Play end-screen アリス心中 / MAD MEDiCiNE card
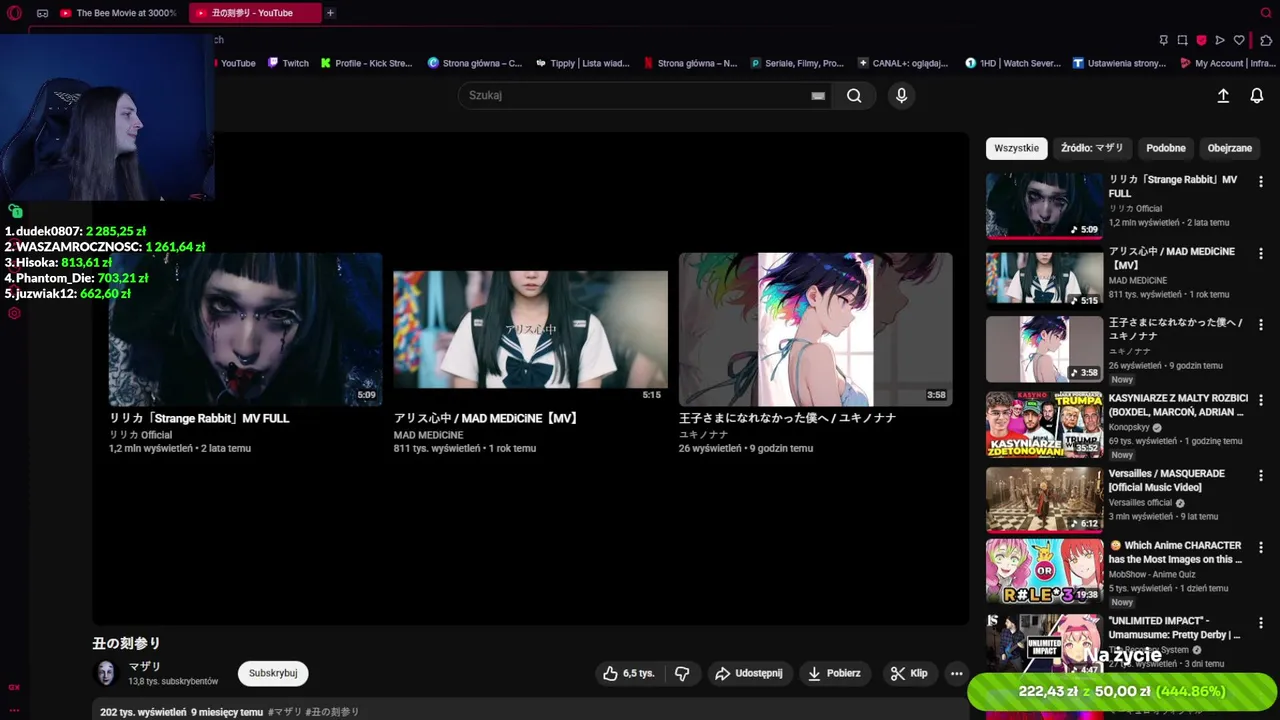The height and width of the screenshot is (720, 1280). (530, 329)
